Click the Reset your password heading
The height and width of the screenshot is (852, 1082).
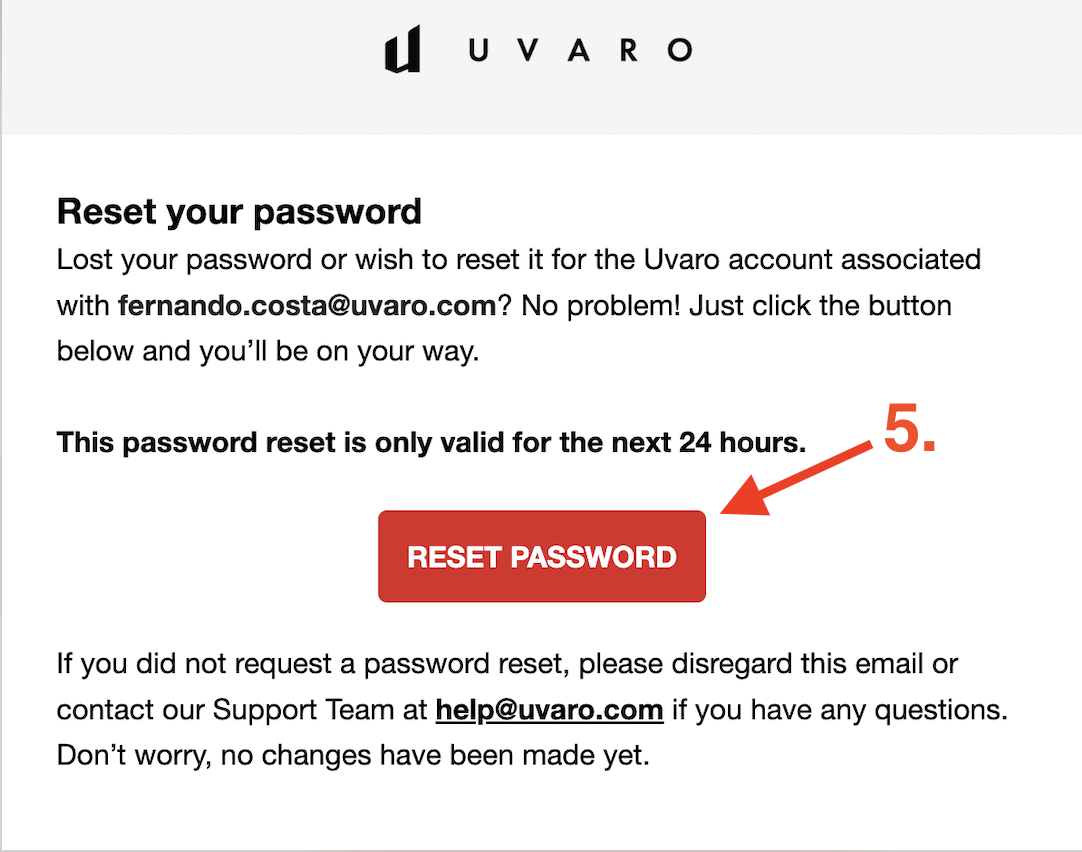[239, 212]
